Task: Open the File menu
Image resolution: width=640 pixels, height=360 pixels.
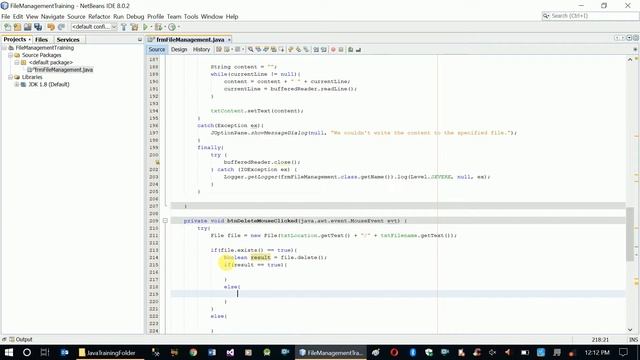Action: pos(6,17)
